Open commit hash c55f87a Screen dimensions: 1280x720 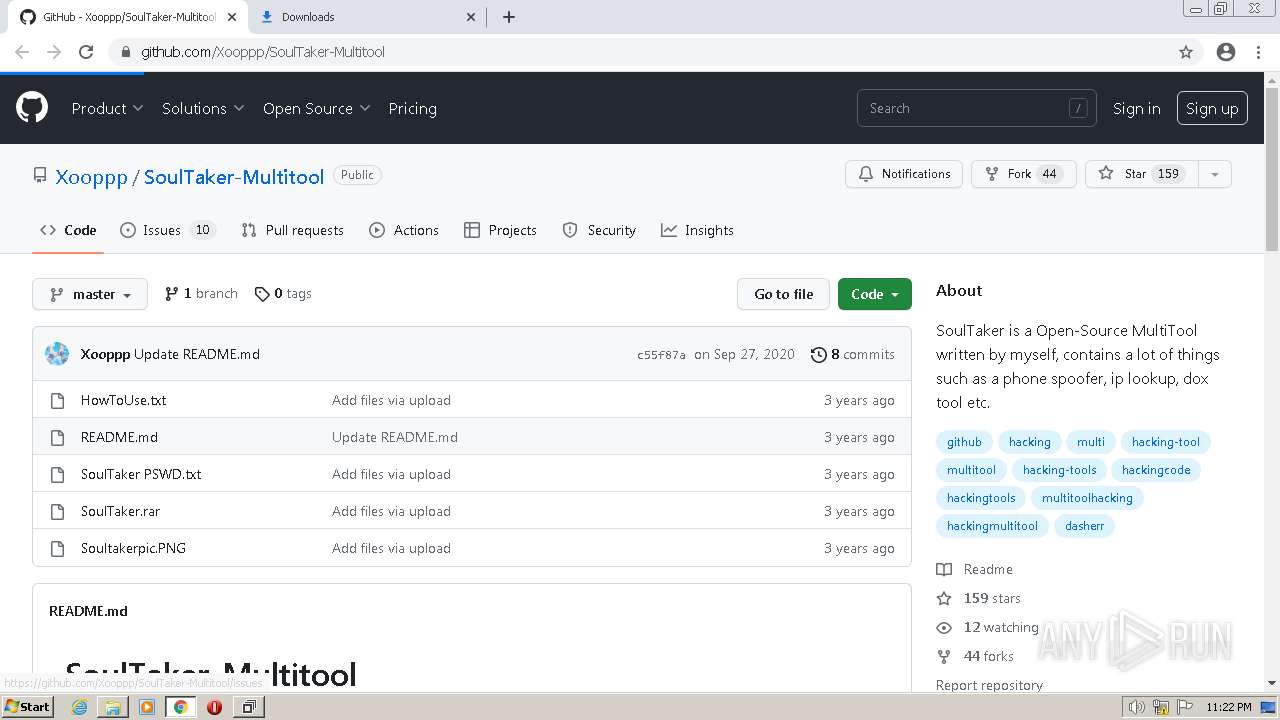[661, 355]
